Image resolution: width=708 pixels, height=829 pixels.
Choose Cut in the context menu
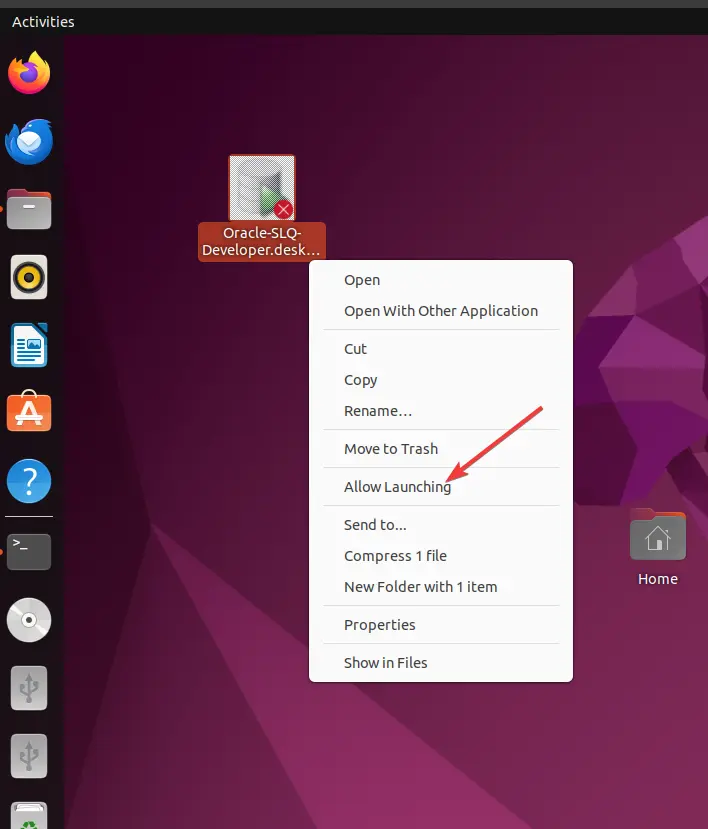[441, 349]
